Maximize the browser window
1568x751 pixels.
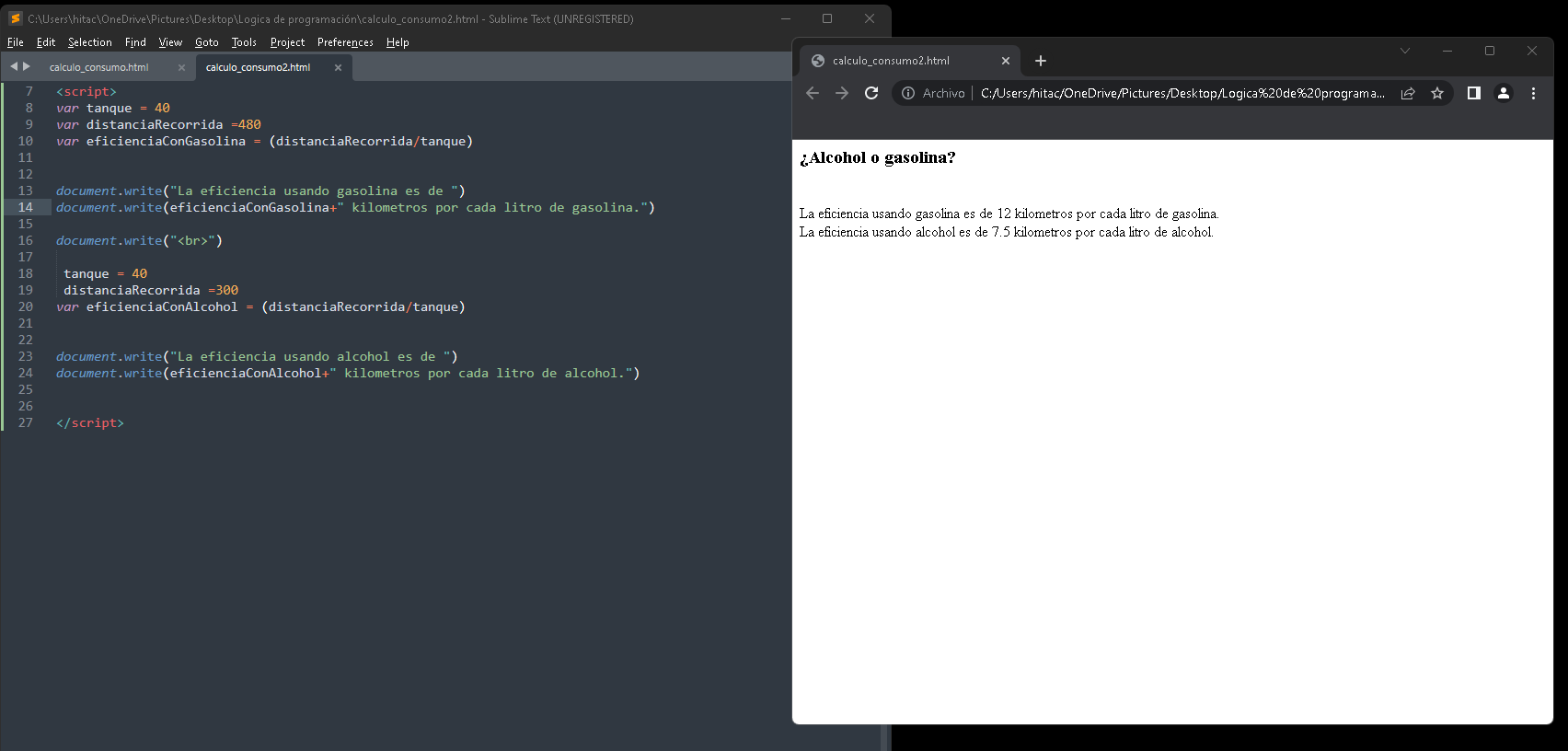pyautogui.click(x=1490, y=51)
